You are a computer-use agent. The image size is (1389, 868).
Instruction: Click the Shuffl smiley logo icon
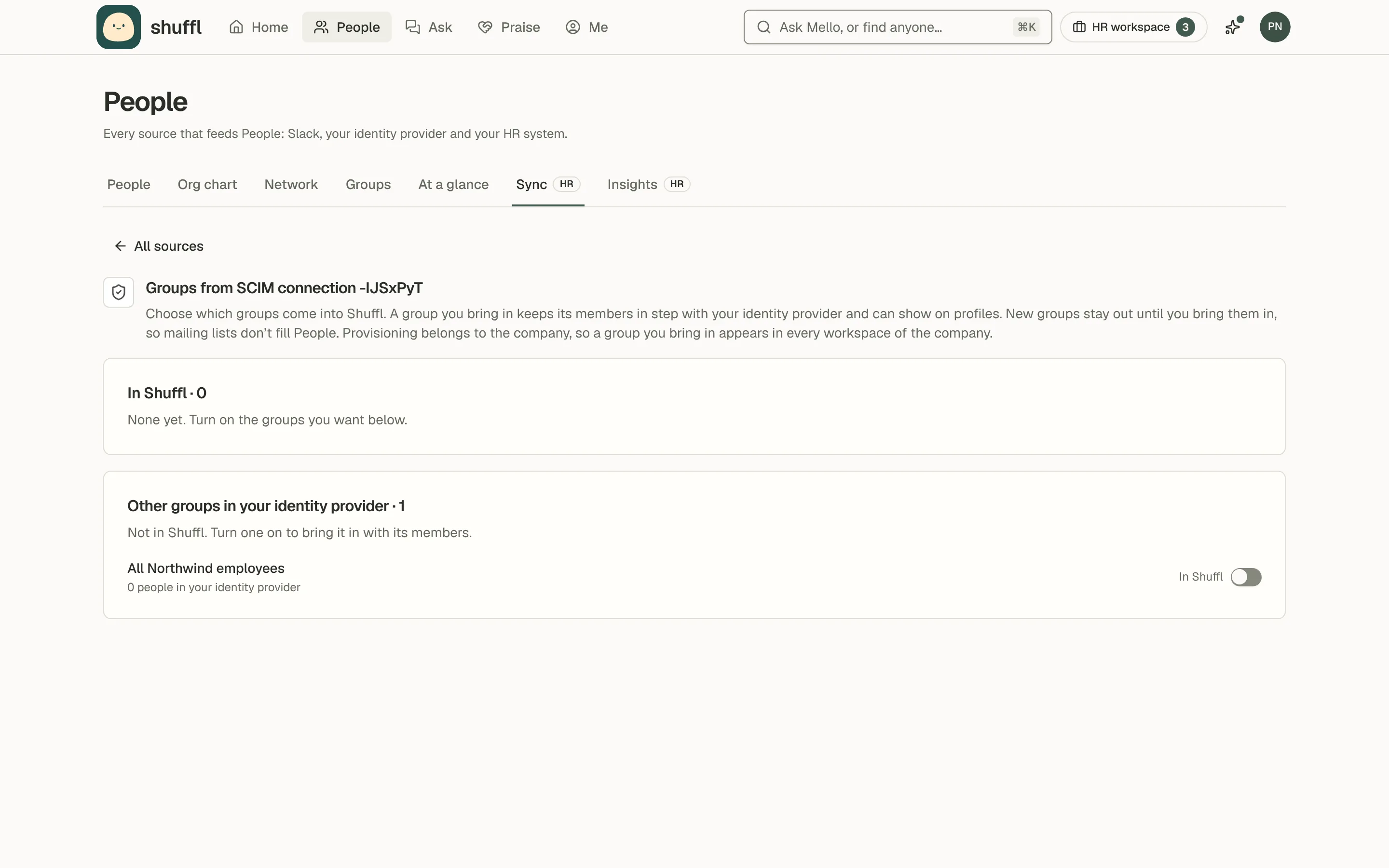click(118, 27)
